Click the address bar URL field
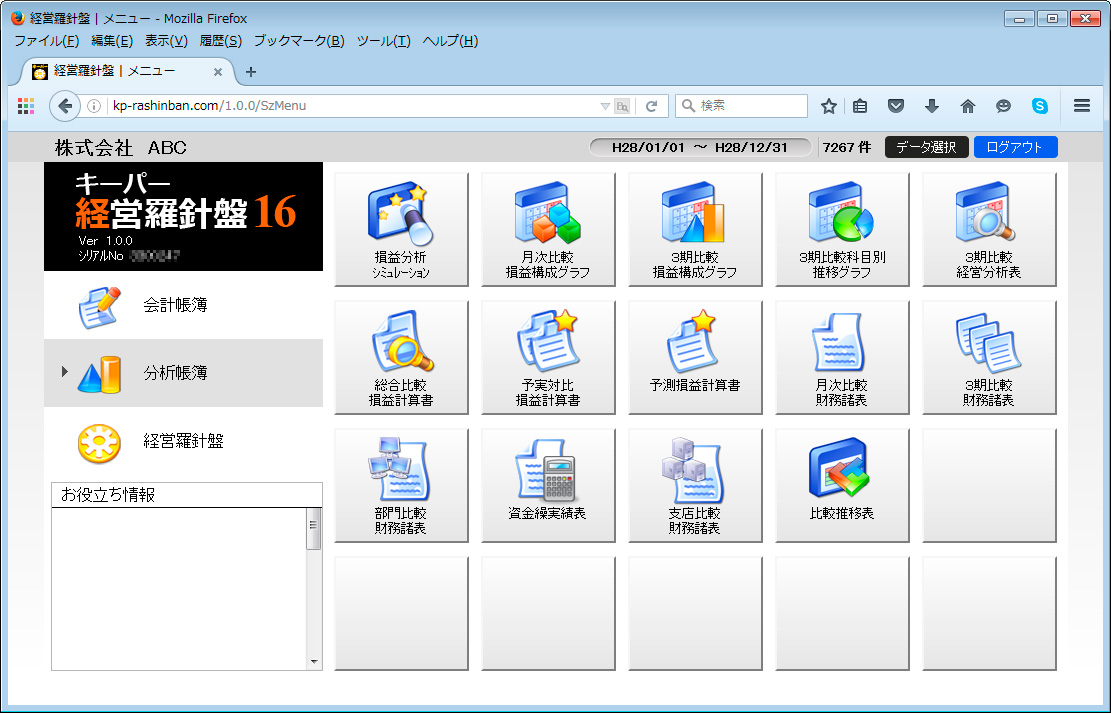 coord(354,106)
